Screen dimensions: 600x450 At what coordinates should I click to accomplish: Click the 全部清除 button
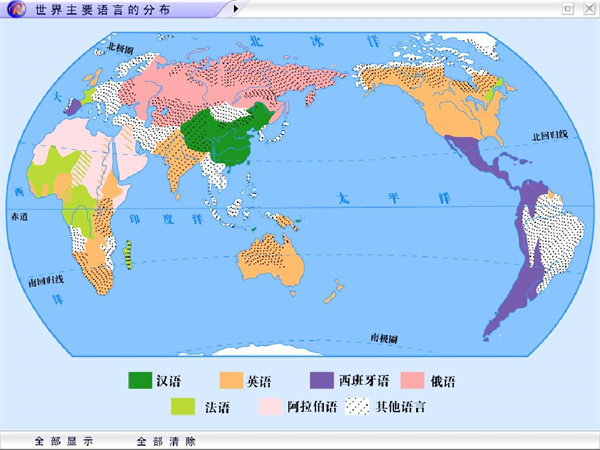[x=166, y=440]
